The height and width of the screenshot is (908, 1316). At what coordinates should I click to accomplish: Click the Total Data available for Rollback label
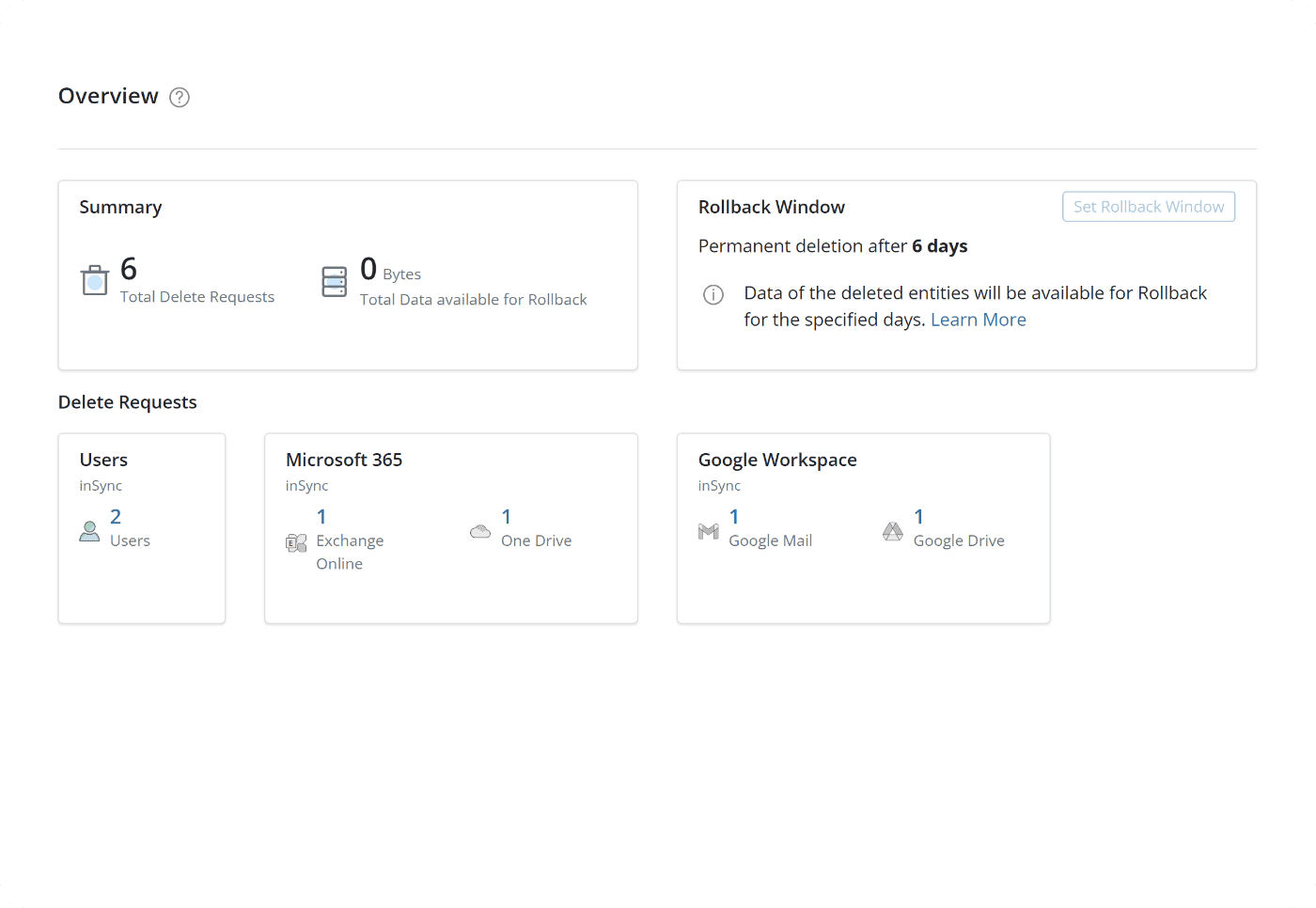point(473,300)
